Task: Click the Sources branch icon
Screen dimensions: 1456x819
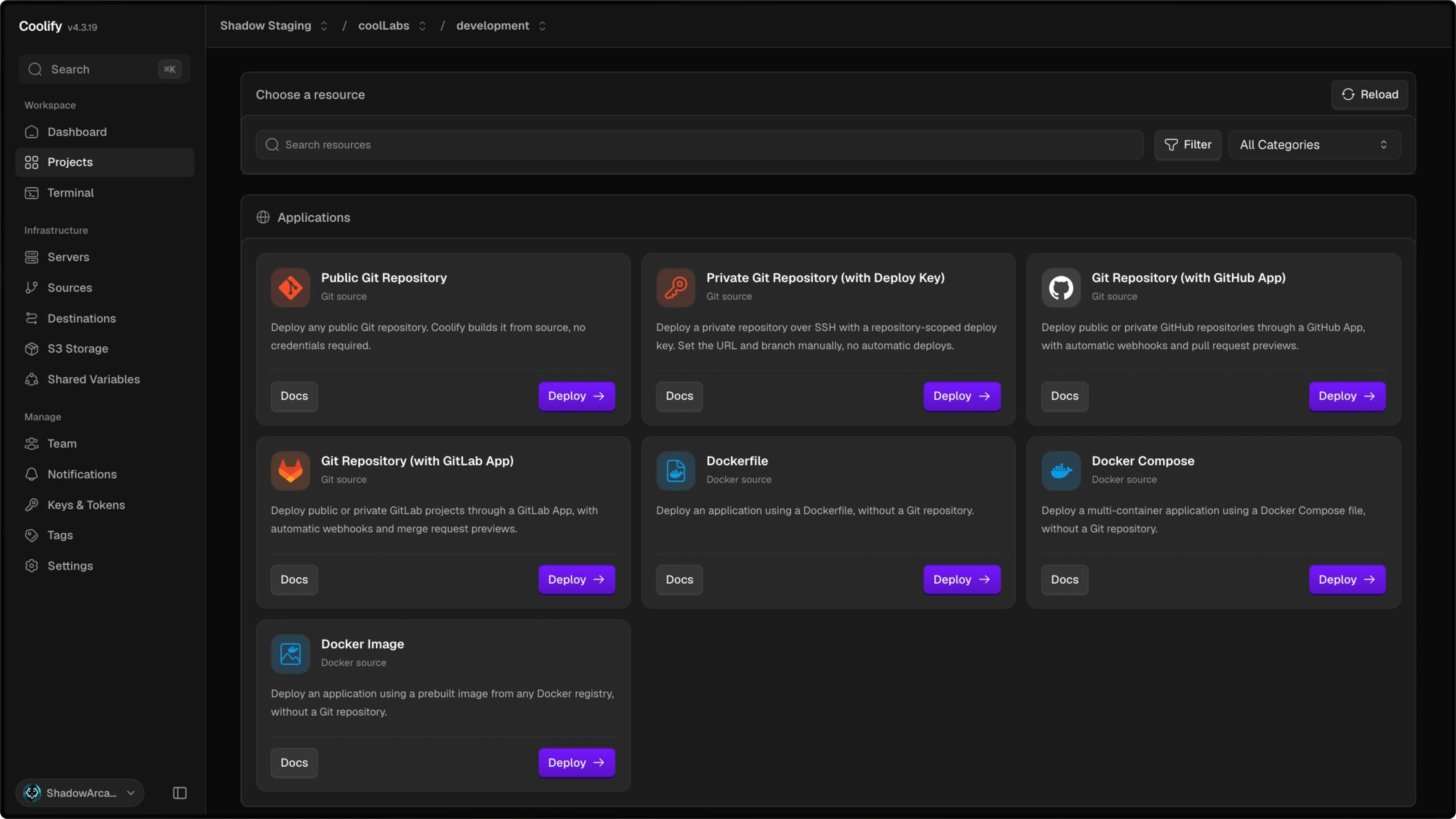Action: [31, 287]
